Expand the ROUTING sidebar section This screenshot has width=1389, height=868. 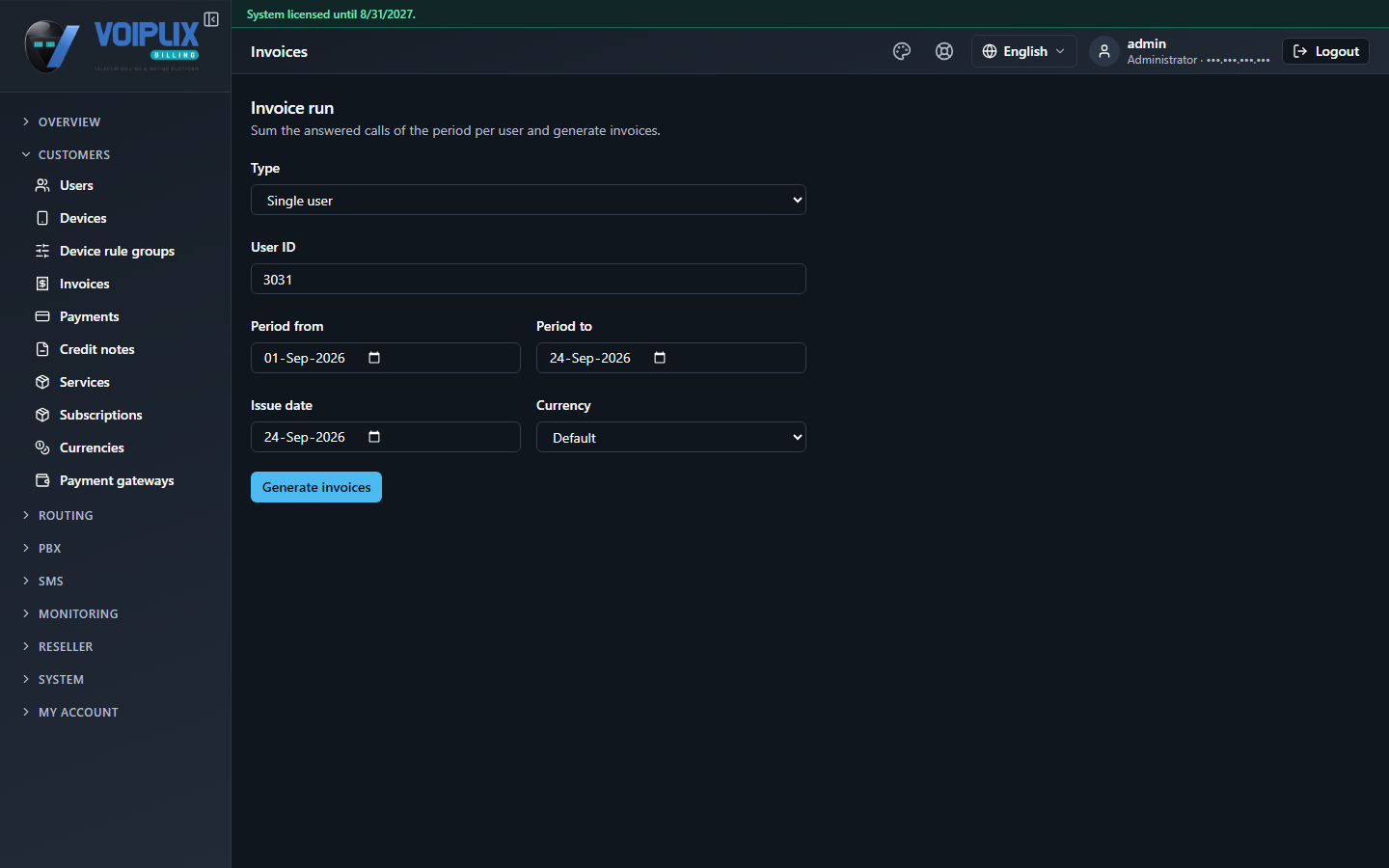pyautogui.click(x=66, y=516)
